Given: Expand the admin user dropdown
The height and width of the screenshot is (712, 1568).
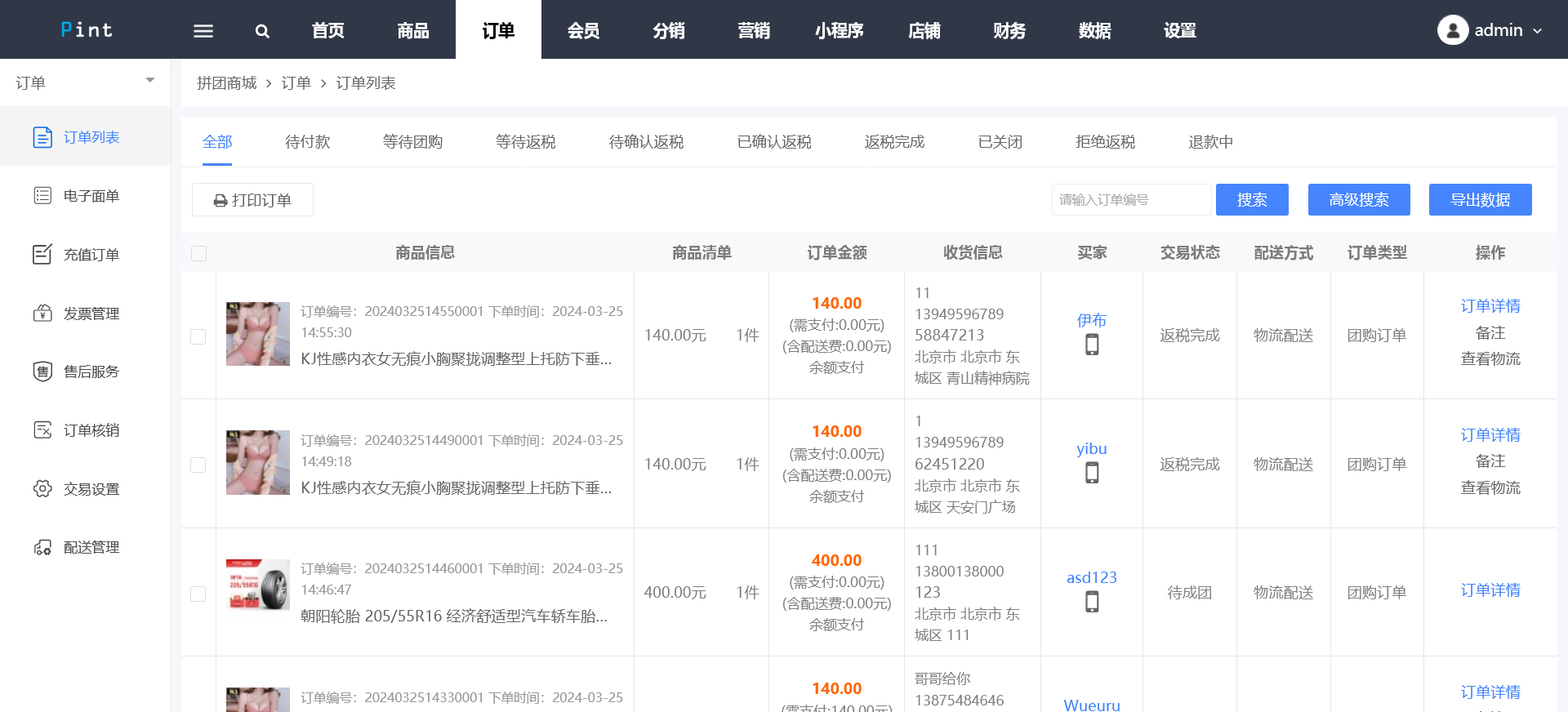Looking at the screenshot, I should coord(1490,30).
